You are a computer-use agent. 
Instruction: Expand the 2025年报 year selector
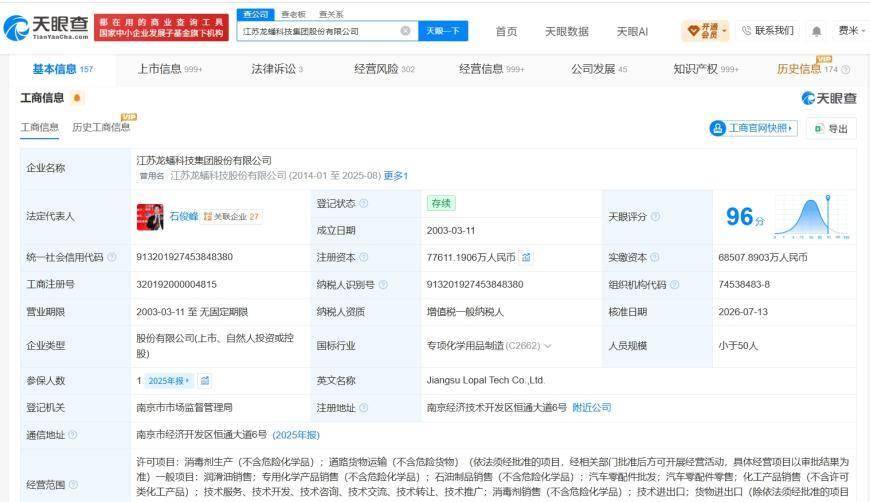169,381
